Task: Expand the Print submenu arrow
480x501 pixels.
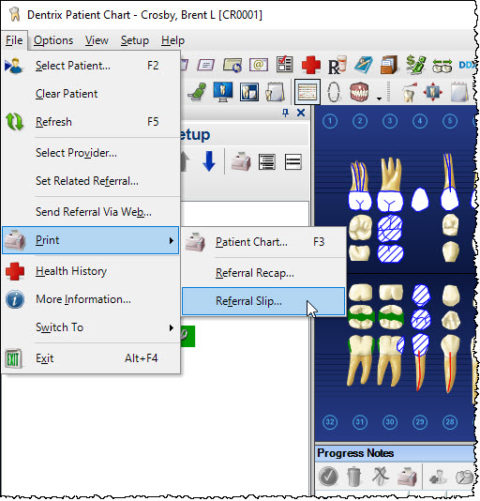Action: click(171, 240)
